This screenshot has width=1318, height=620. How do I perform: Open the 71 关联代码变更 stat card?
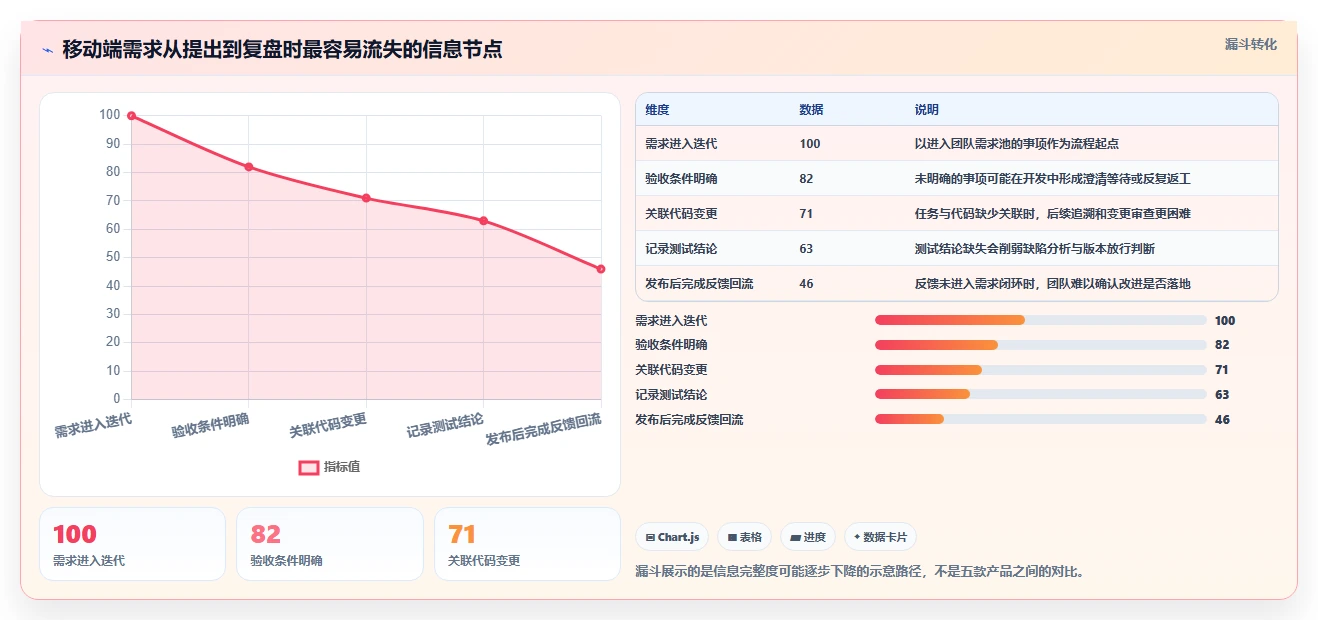tap(527, 544)
